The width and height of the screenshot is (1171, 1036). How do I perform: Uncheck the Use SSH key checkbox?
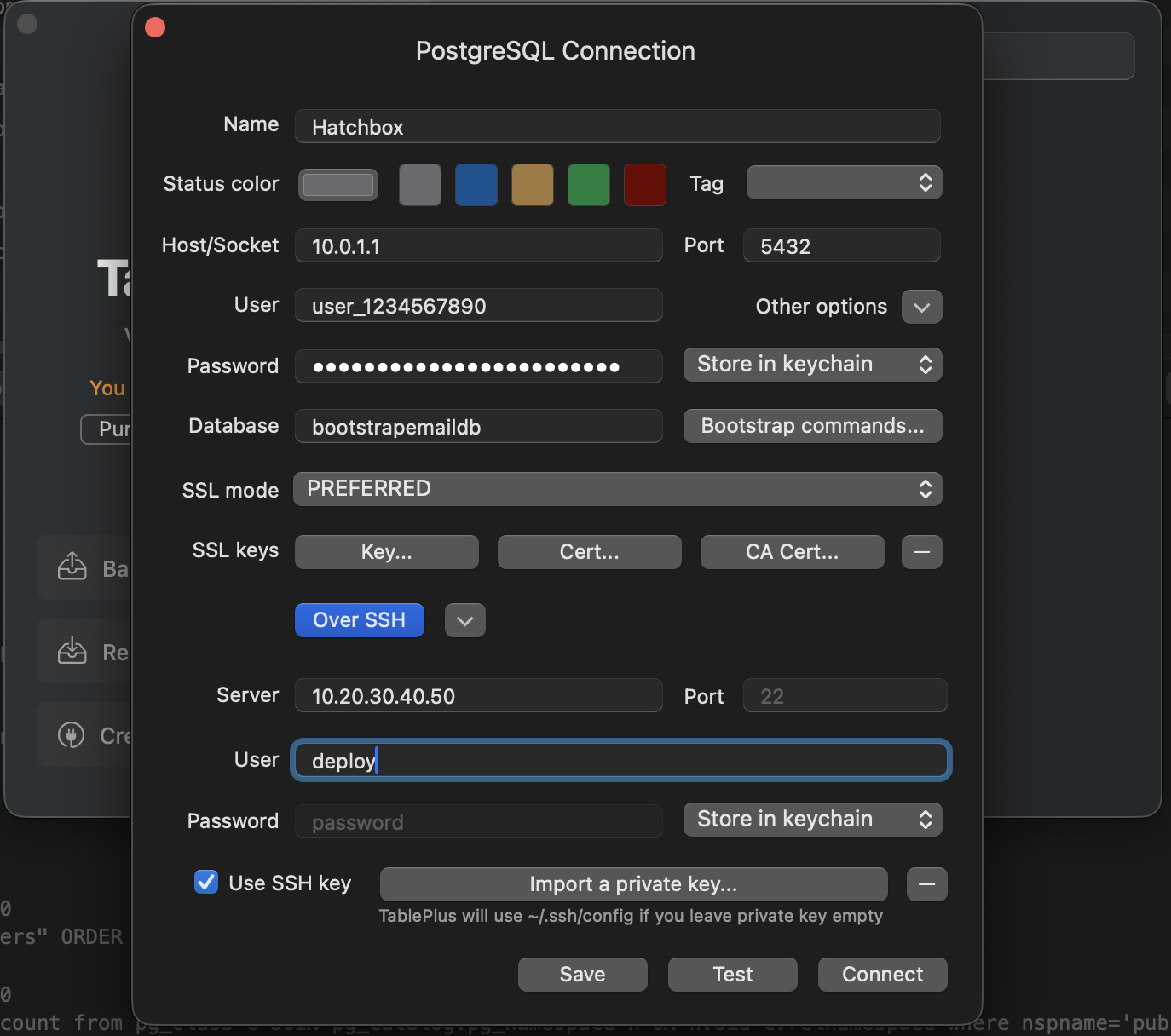(x=206, y=883)
